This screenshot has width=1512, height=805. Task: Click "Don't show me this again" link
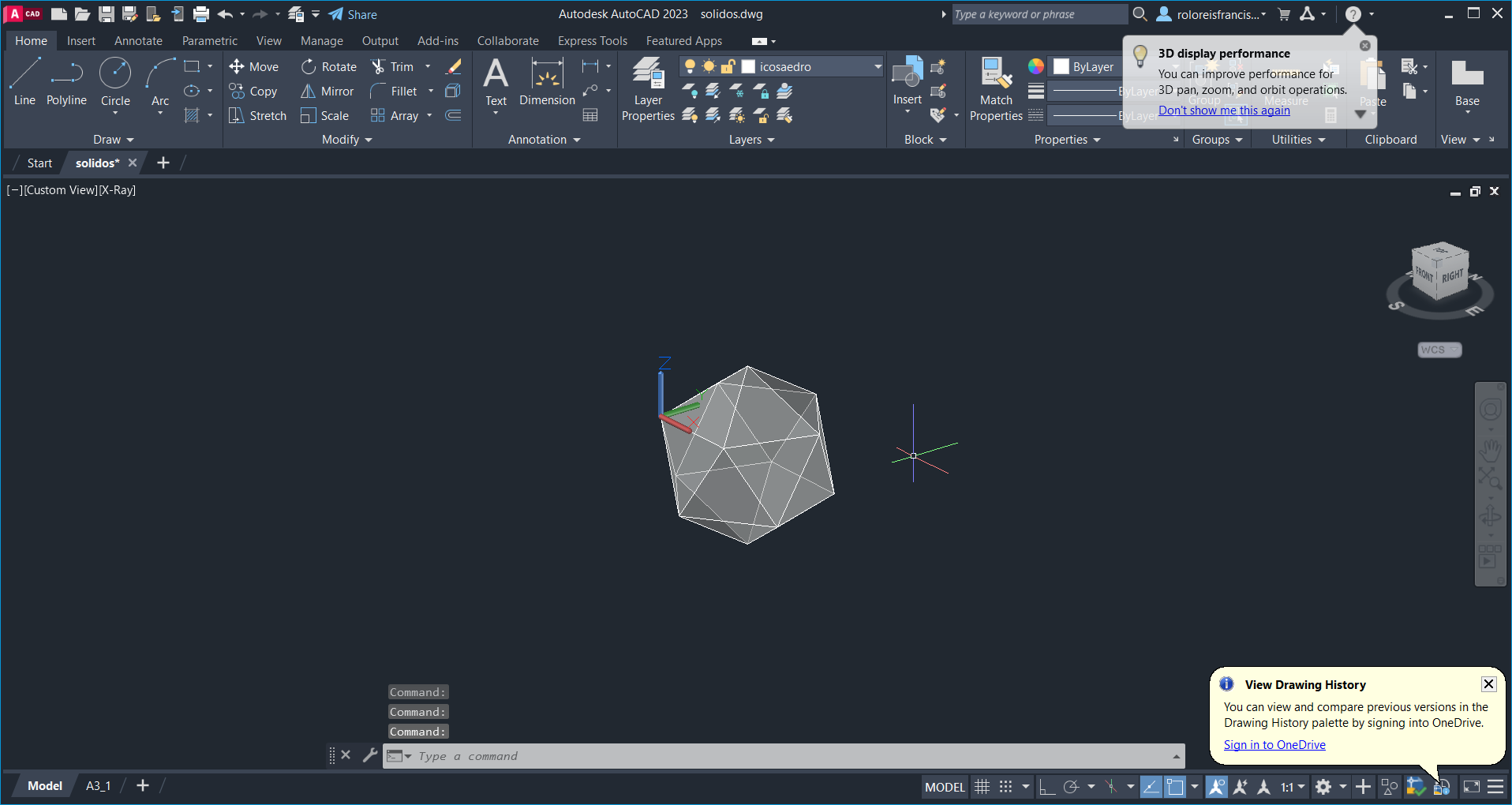pos(1223,110)
